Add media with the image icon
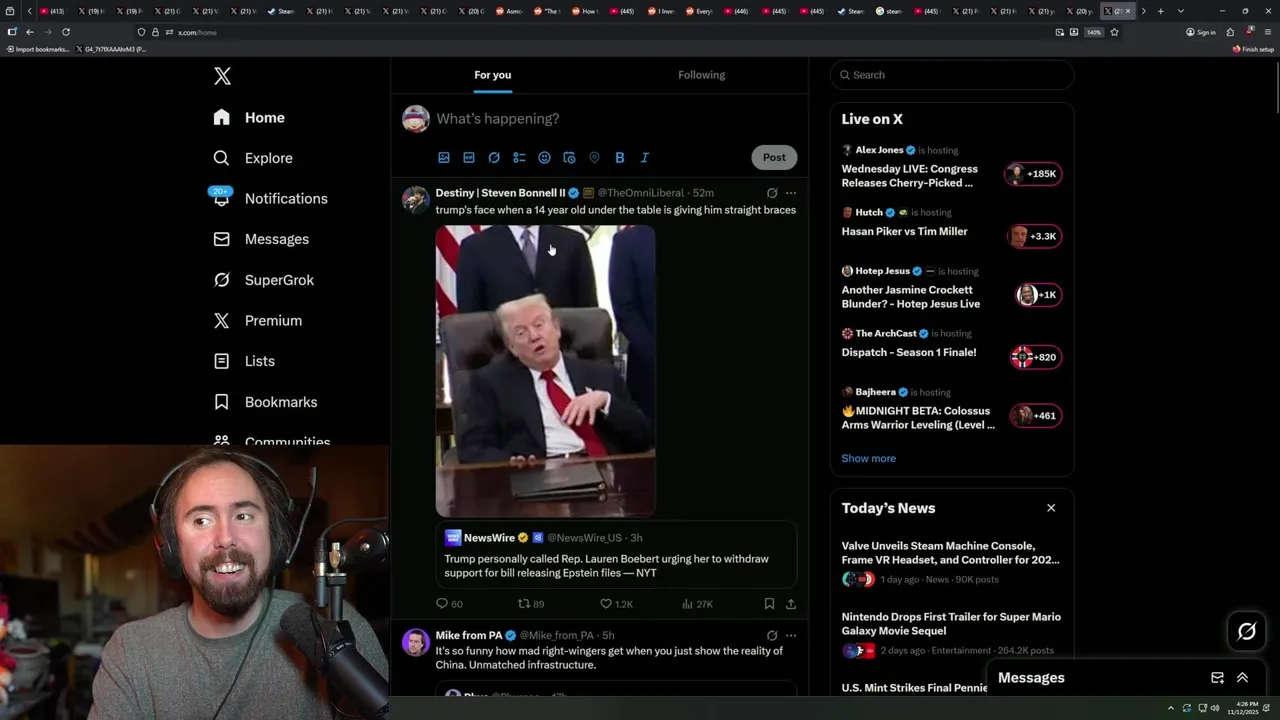1280x720 pixels. 444,157
